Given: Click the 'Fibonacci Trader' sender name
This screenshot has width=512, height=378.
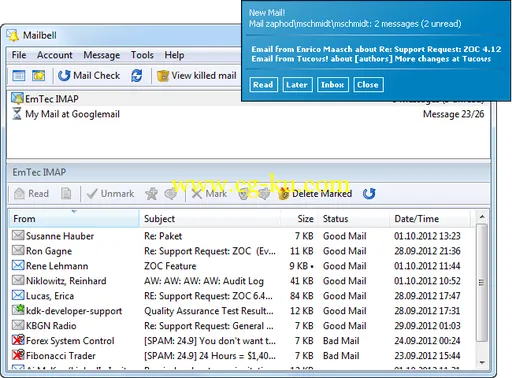Looking at the screenshot, I should 61,356.
